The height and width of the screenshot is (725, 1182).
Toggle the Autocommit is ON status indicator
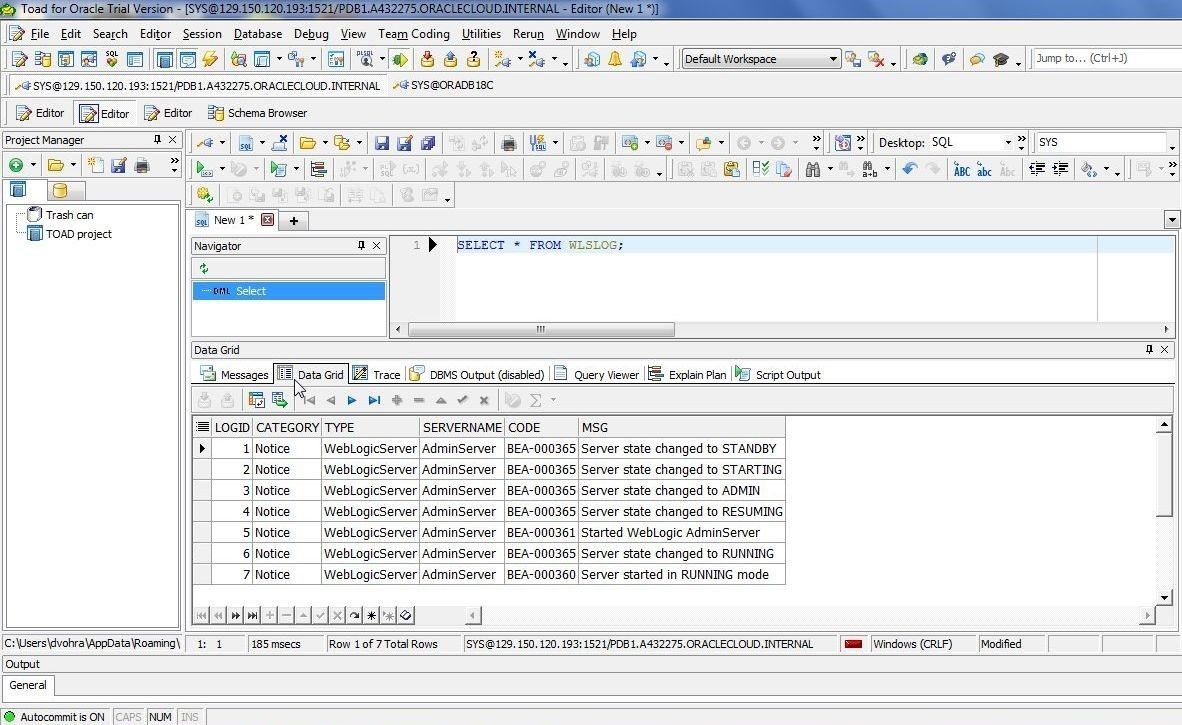point(55,717)
